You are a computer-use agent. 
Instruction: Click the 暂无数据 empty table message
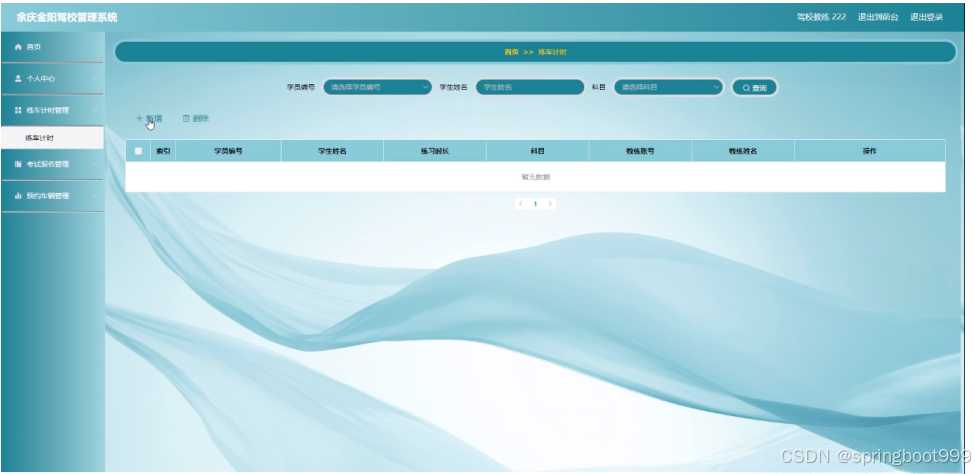(535, 177)
